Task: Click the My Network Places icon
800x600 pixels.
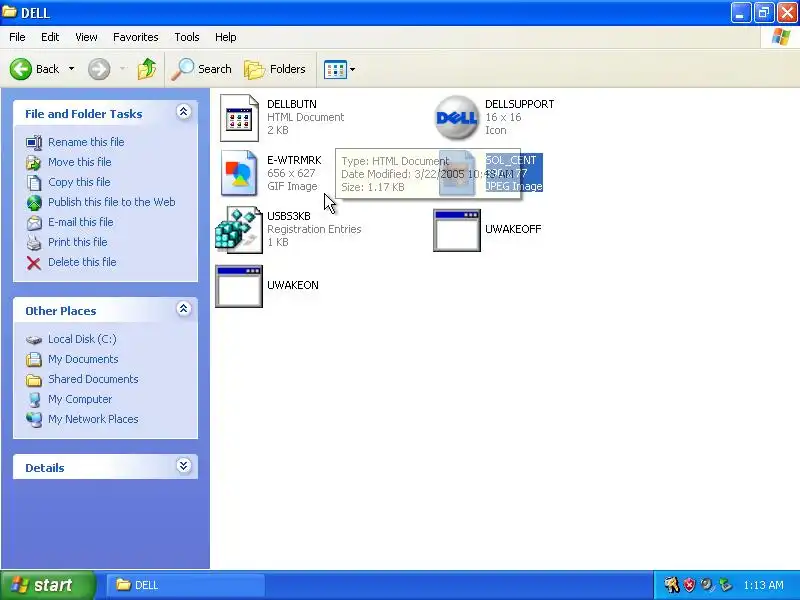Action: click(x=34, y=419)
